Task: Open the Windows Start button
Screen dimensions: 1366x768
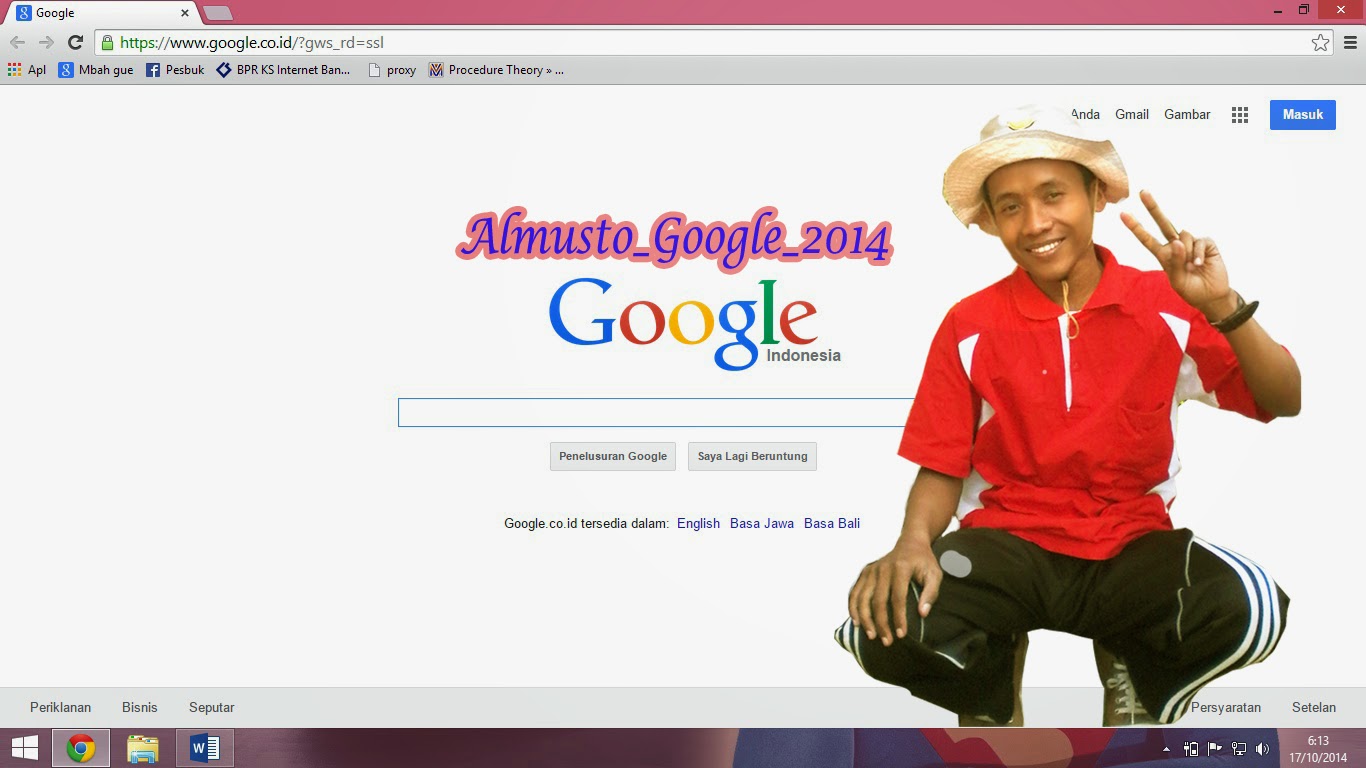Action: (x=24, y=748)
